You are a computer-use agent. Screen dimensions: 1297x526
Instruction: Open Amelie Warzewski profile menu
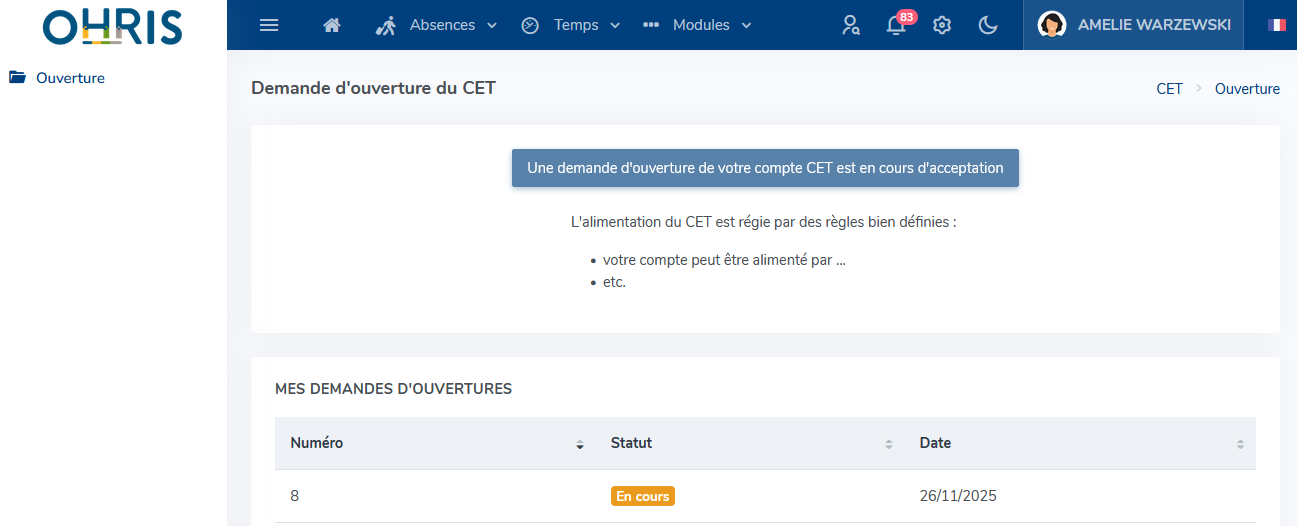coord(1134,25)
